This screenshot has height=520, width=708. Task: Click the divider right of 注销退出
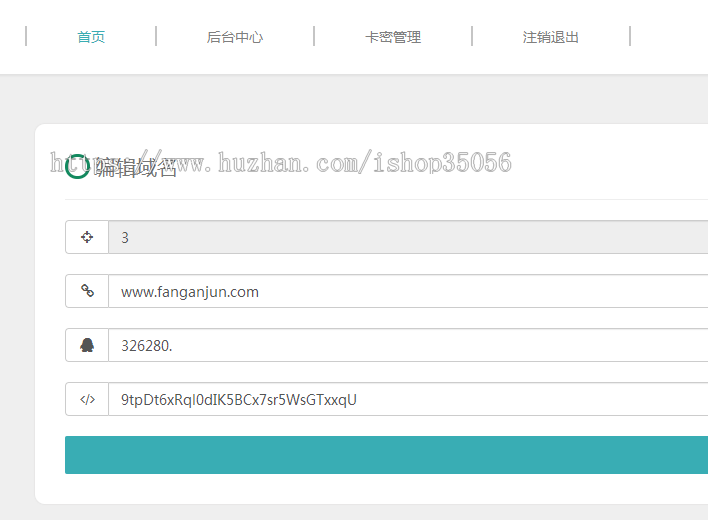630,36
